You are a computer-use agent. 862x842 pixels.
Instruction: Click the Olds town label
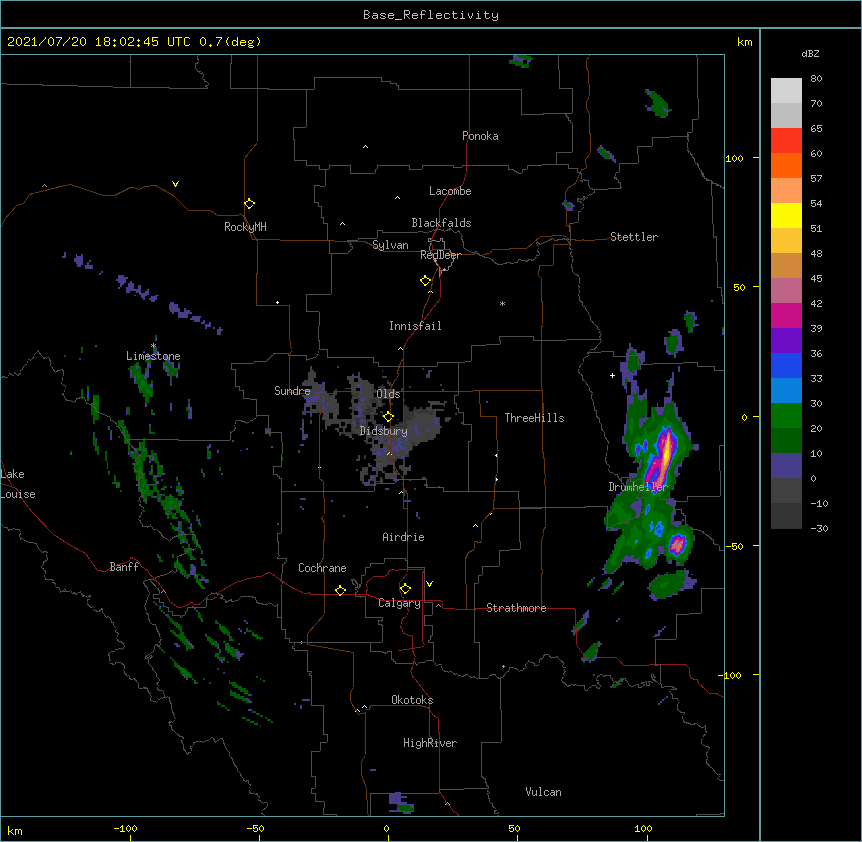point(388,394)
